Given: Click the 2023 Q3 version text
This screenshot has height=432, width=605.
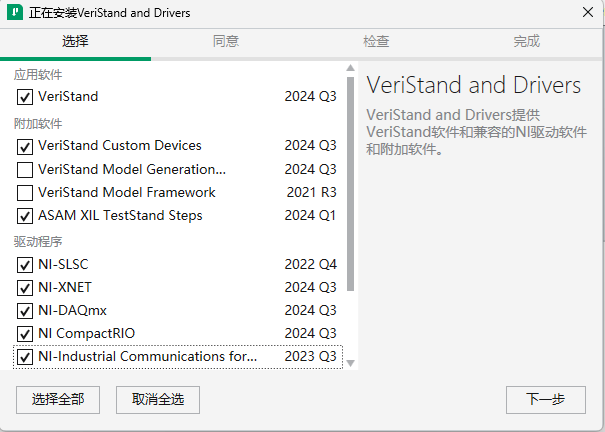Looking at the screenshot, I should pos(311,356).
